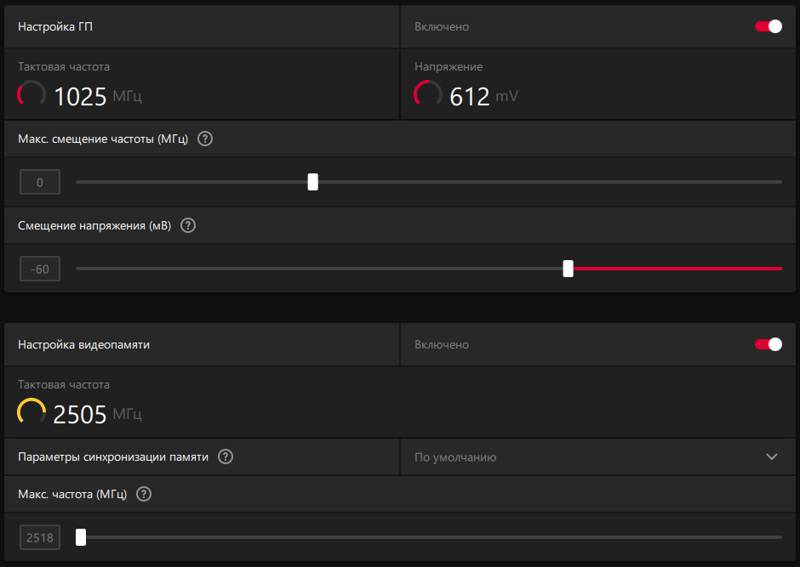
Task: Click the frequency offset value field showing 0
Action: point(40,182)
